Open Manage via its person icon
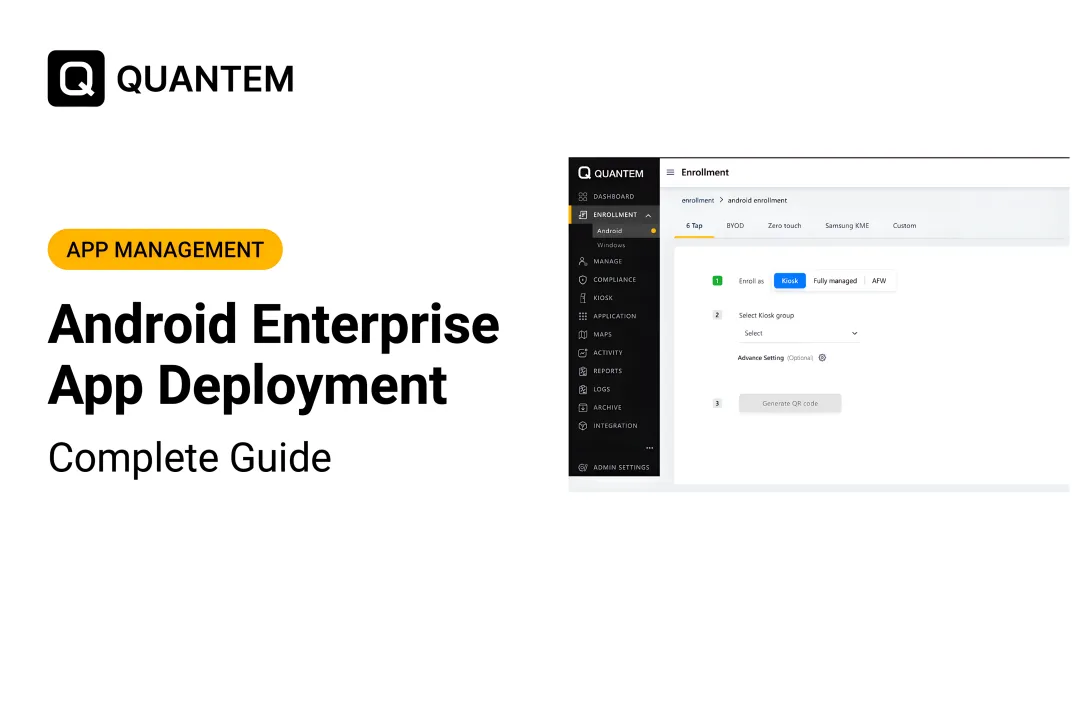 coord(583,261)
